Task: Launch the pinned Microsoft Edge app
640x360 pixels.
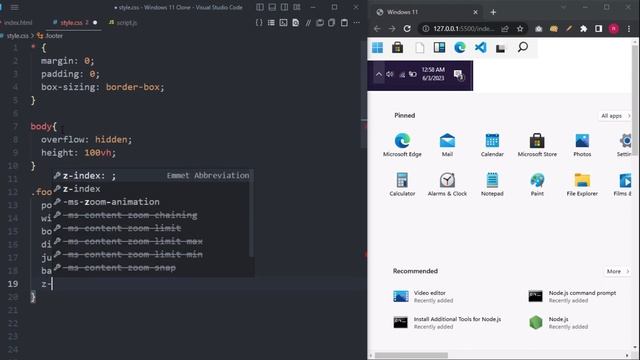Action: coord(402,145)
